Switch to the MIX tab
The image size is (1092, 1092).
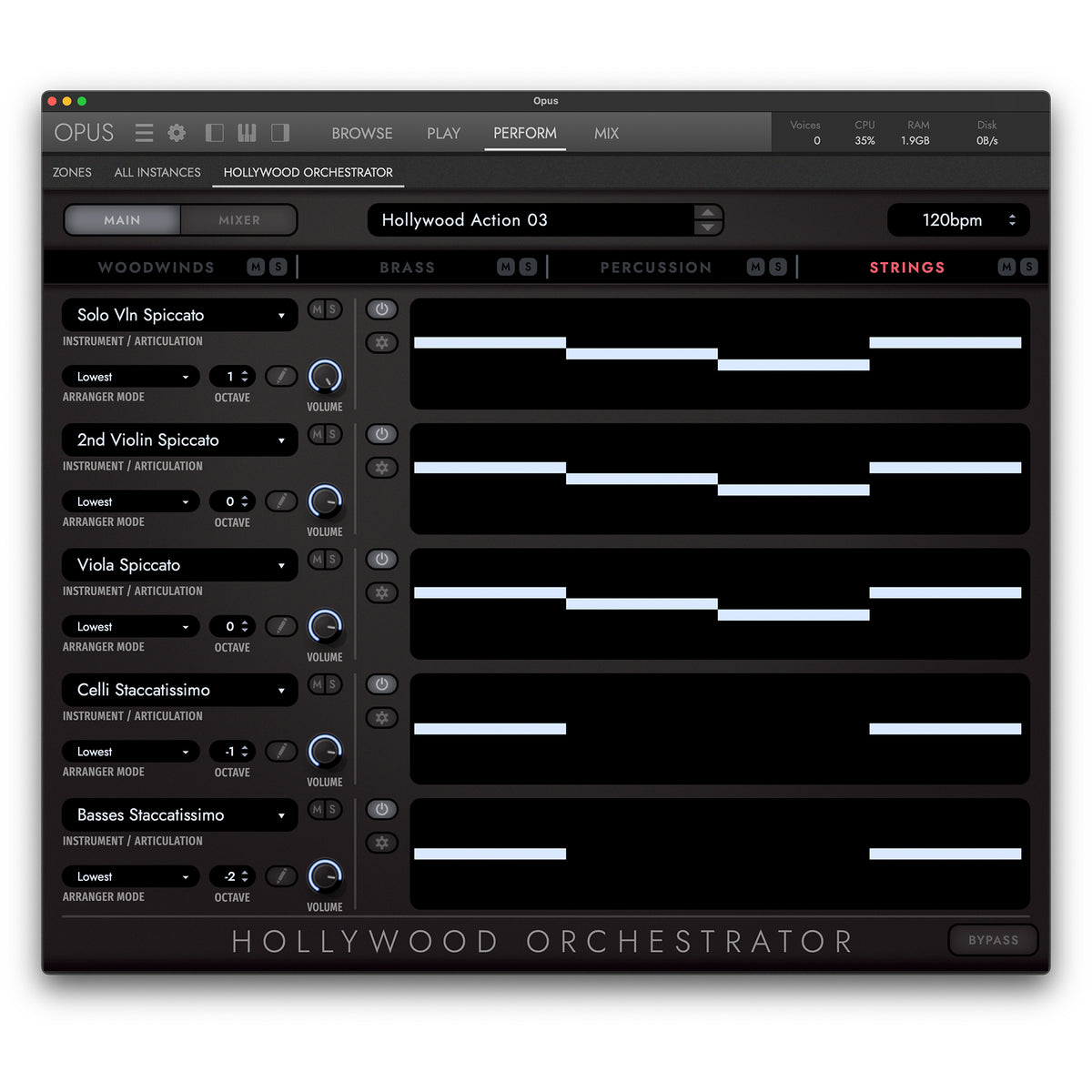pos(606,133)
